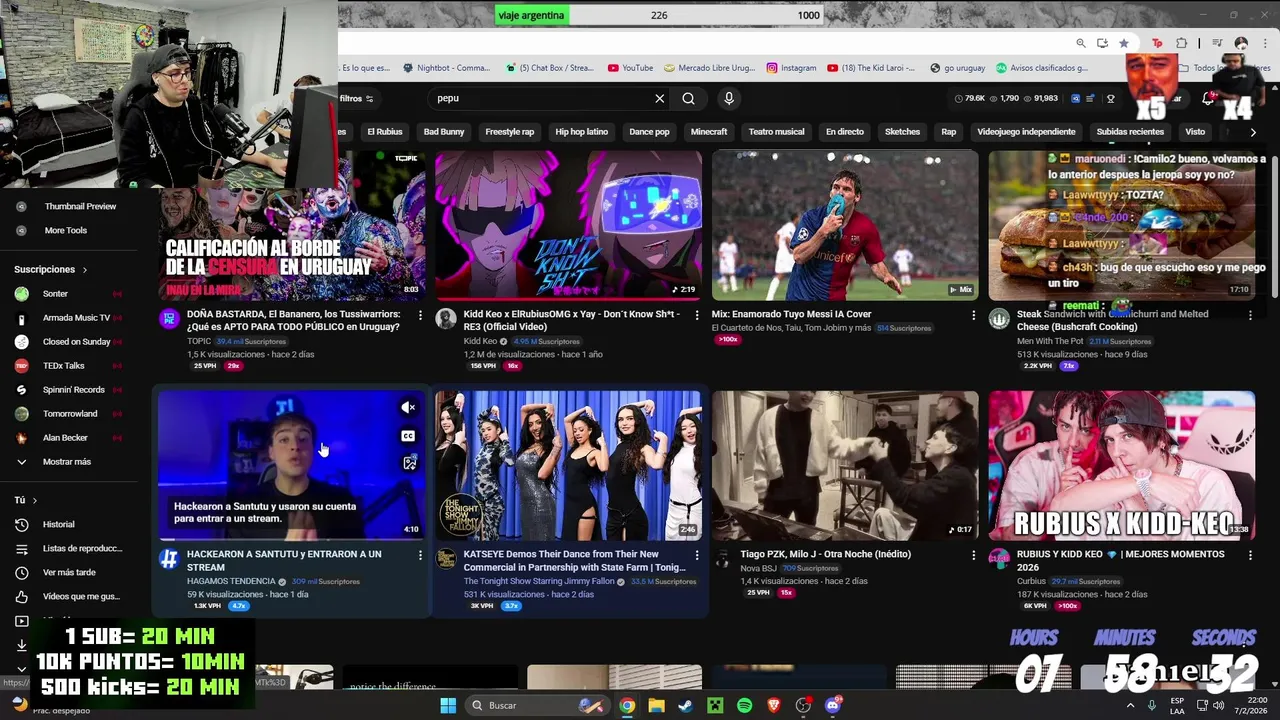Viewport: 1280px width, 720px height.
Task: Open options menu for KATSEYE video
Action: 697,555
